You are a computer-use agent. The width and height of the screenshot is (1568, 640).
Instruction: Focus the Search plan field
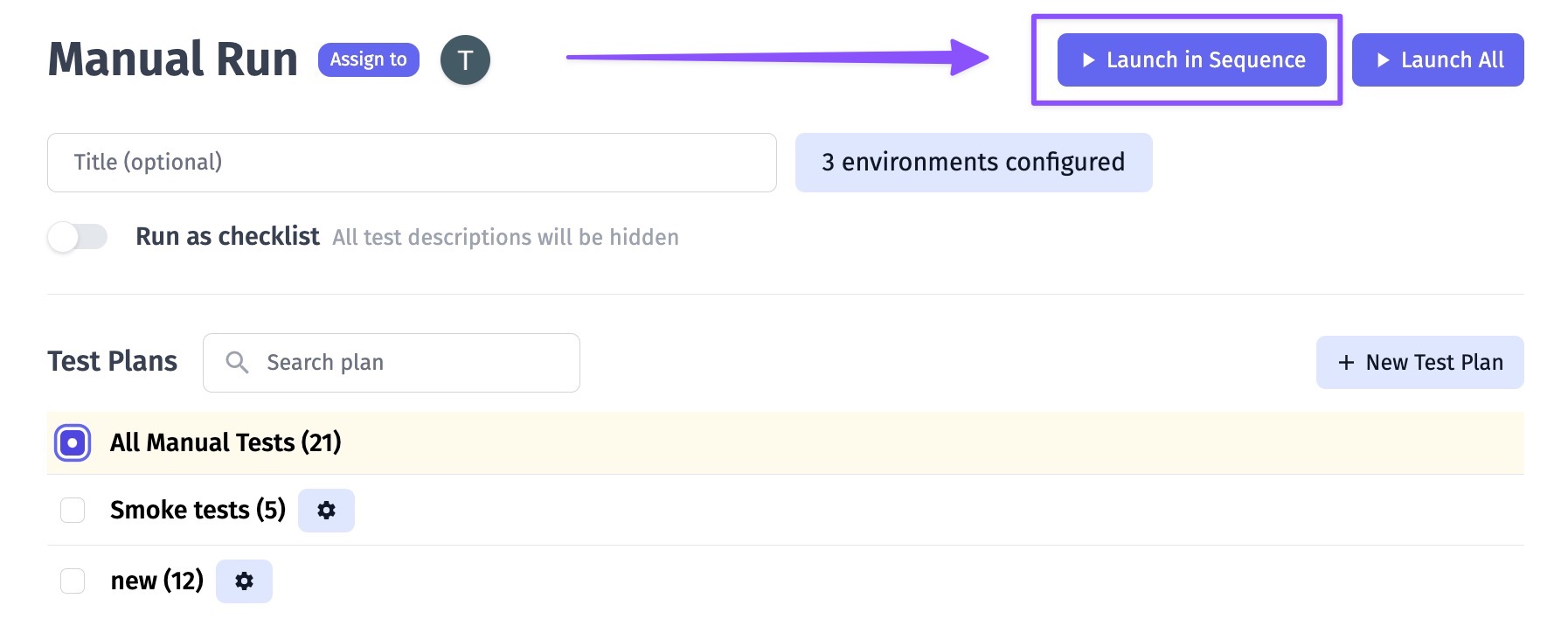tap(411, 363)
